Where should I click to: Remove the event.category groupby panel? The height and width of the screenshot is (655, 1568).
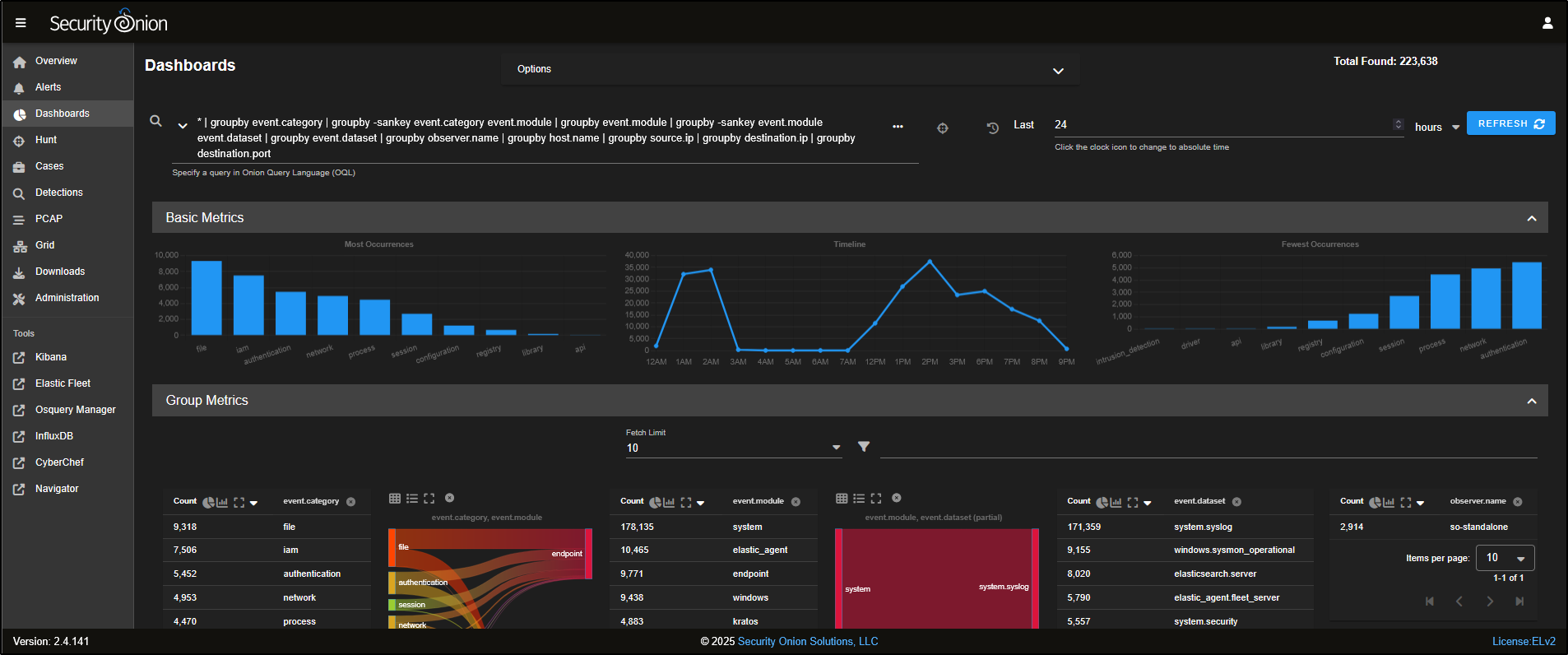pyautogui.click(x=351, y=502)
